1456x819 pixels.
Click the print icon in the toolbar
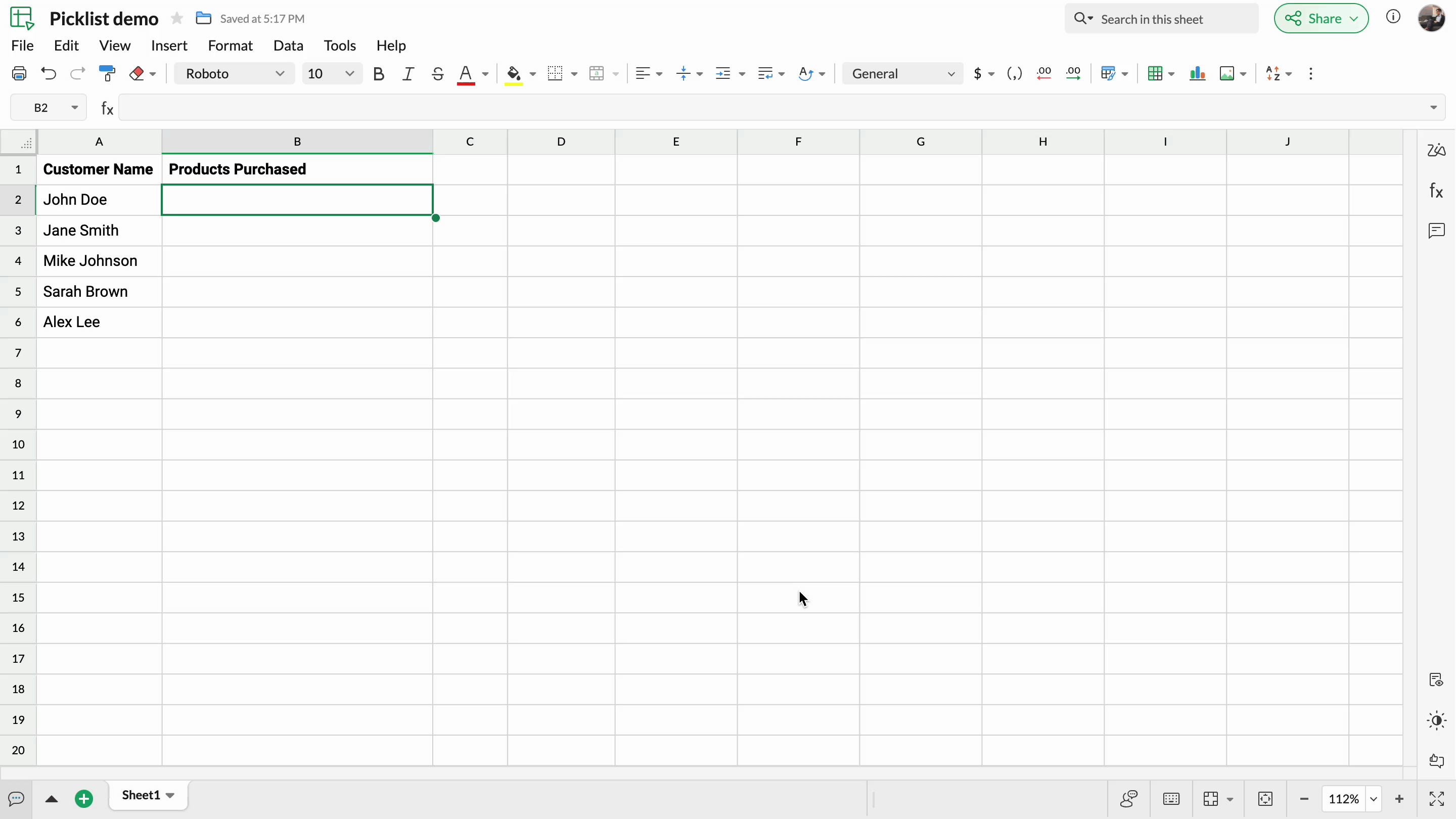[19, 73]
